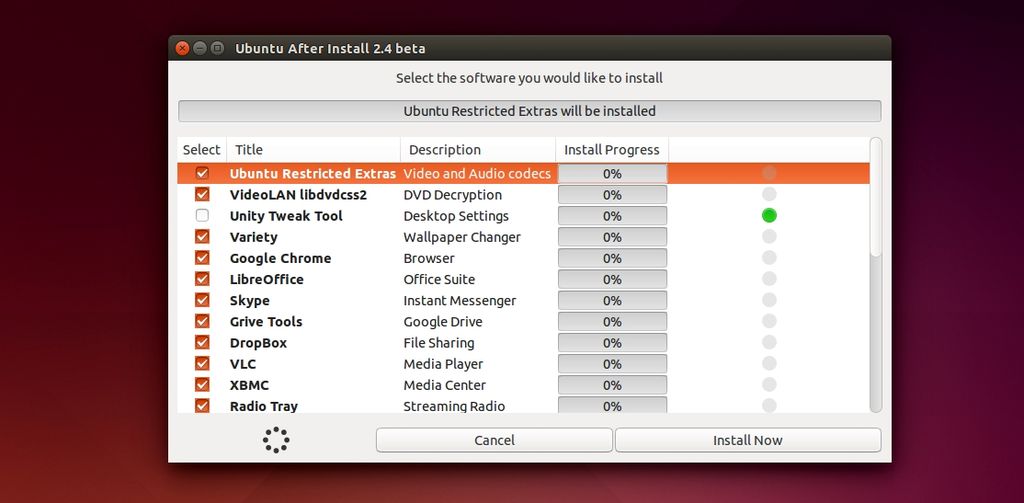Click the Google Chrome 0% progress bar
The width and height of the screenshot is (1024, 503).
(x=613, y=258)
